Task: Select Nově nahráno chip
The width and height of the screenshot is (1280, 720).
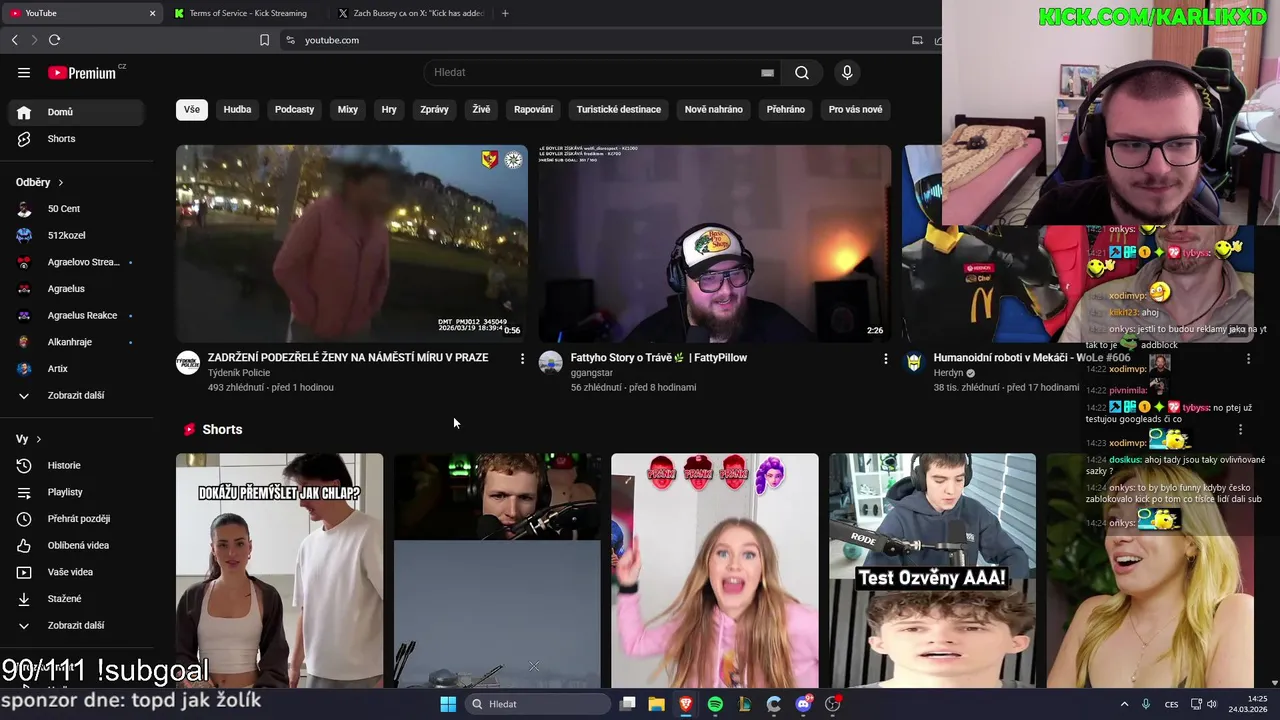Action: pos(713,109)
